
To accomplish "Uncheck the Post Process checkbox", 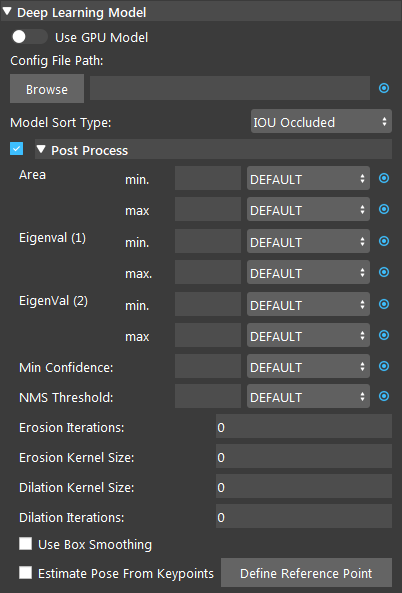I will (x=17, y=149).
